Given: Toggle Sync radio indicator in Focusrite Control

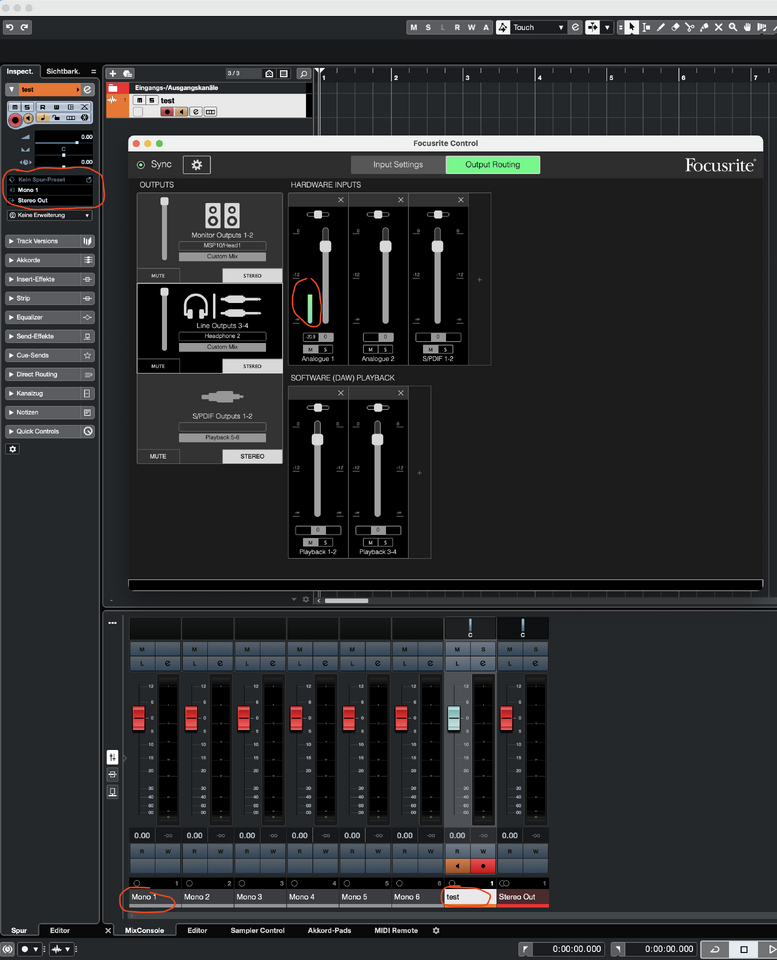Looking at the screenshot, I should coord(141,165).
